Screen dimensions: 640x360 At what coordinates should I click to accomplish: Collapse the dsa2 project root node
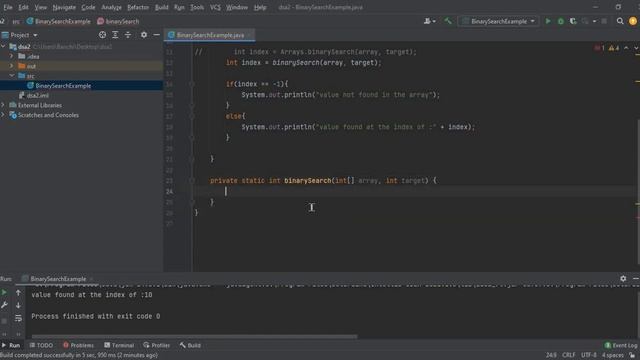[x=4, y=47]
